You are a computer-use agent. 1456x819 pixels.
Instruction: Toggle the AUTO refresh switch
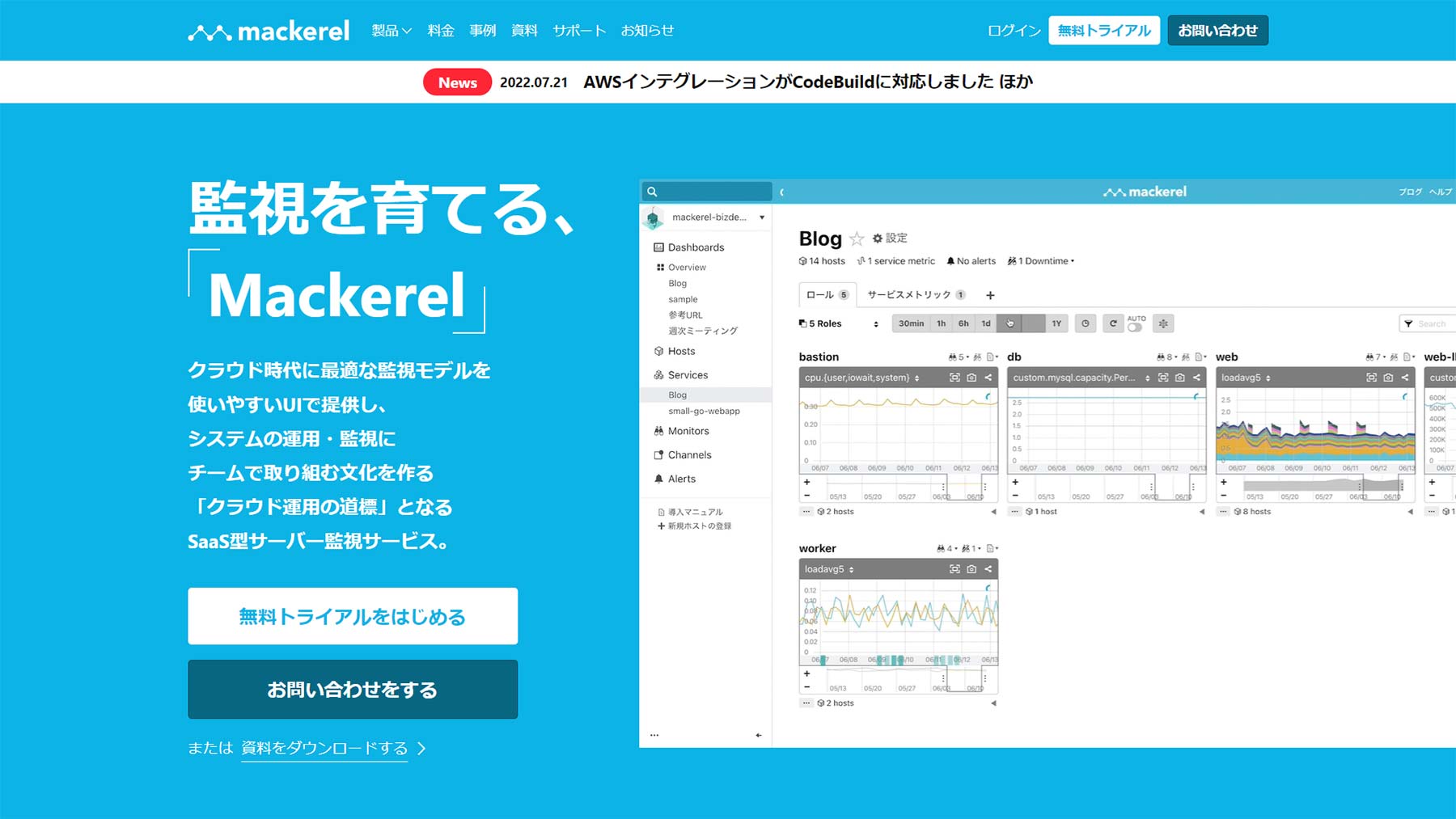(x=1136, y=327)
